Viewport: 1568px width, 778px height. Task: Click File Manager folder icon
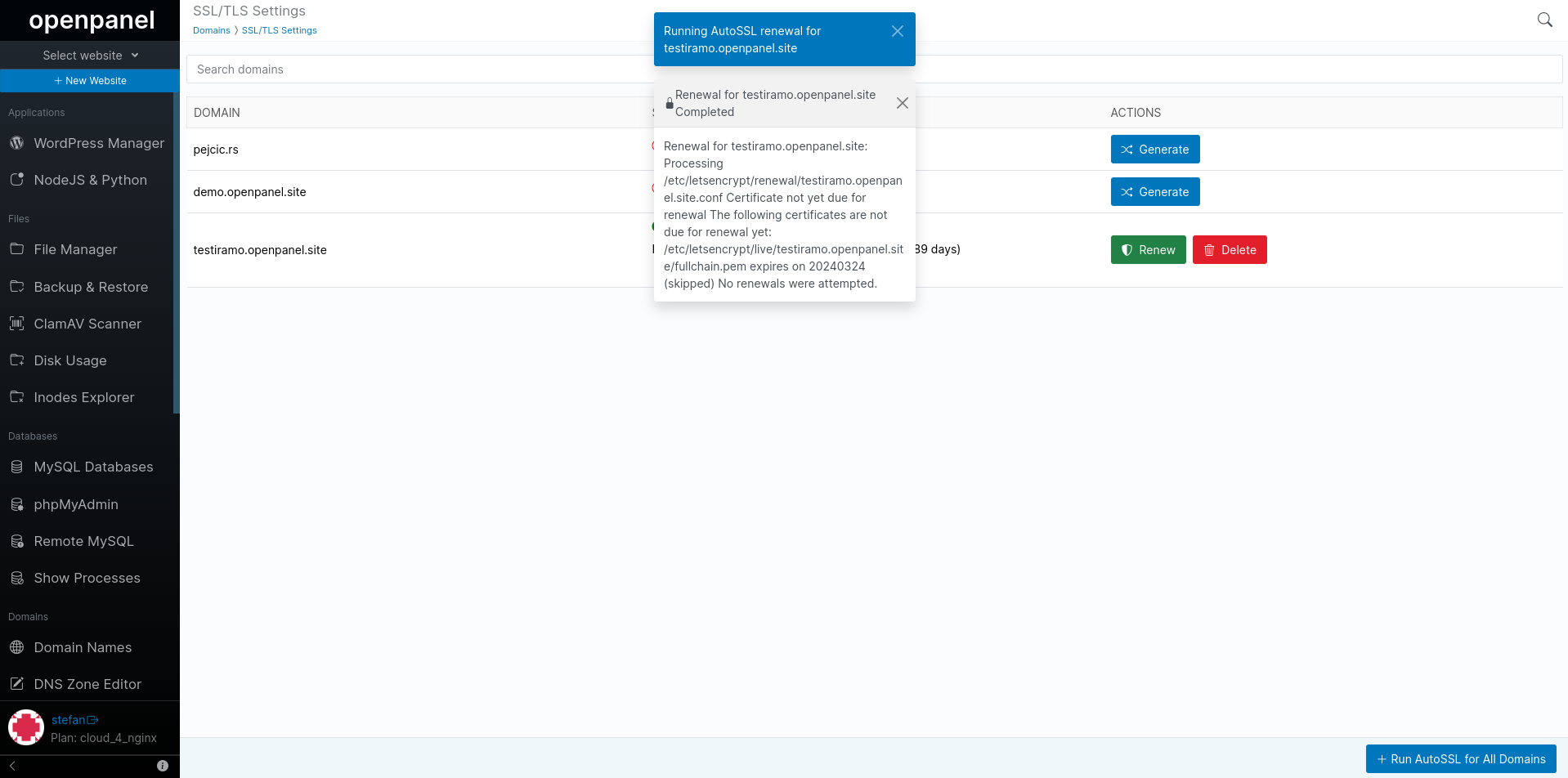pyautogui.click(x=16, y=249)
